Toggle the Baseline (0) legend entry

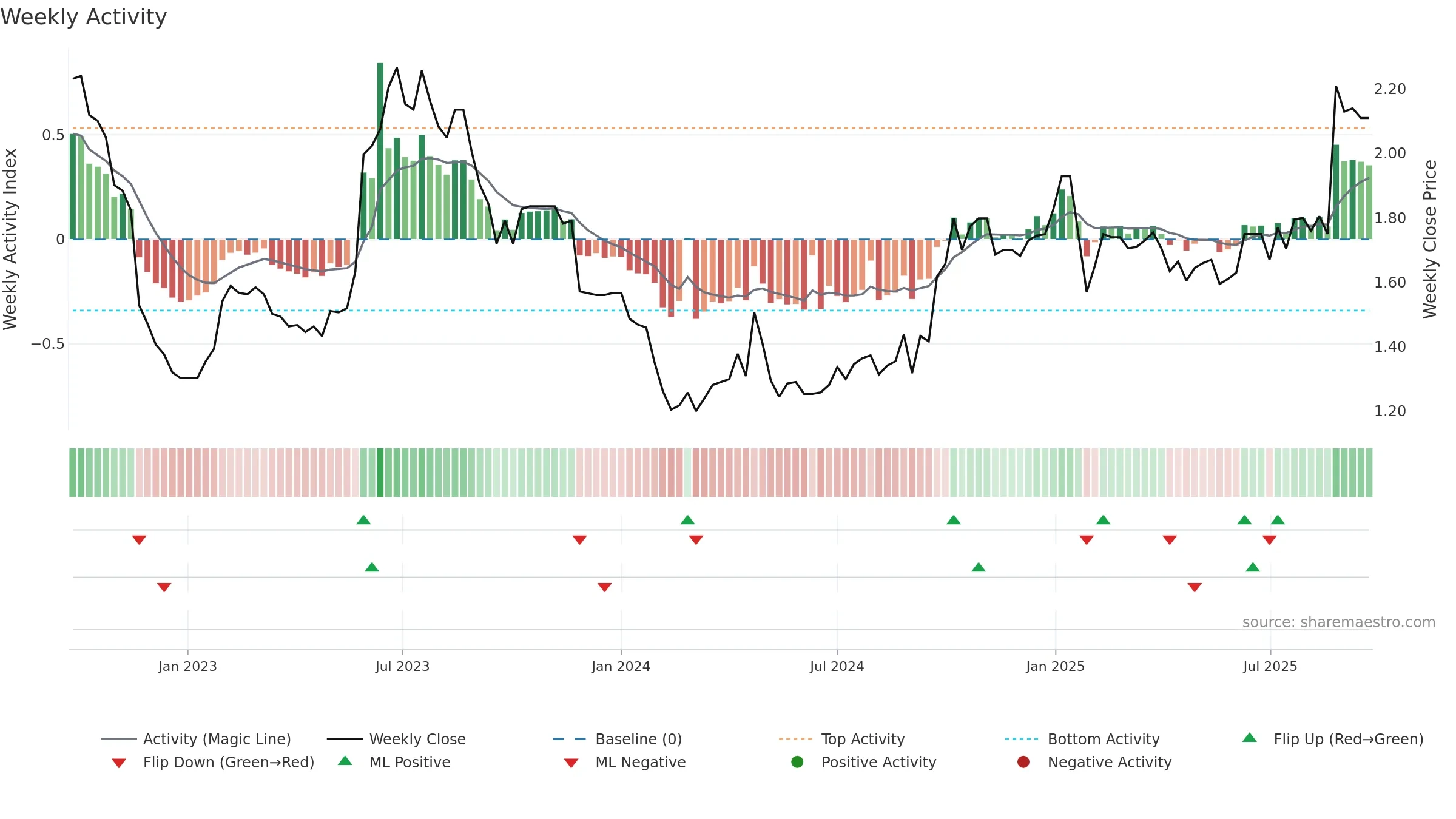coord(618,739)
